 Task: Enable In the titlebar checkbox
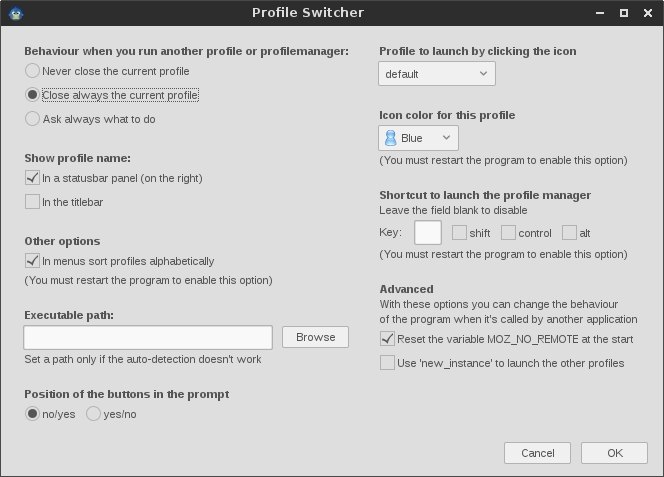[32, 202]
